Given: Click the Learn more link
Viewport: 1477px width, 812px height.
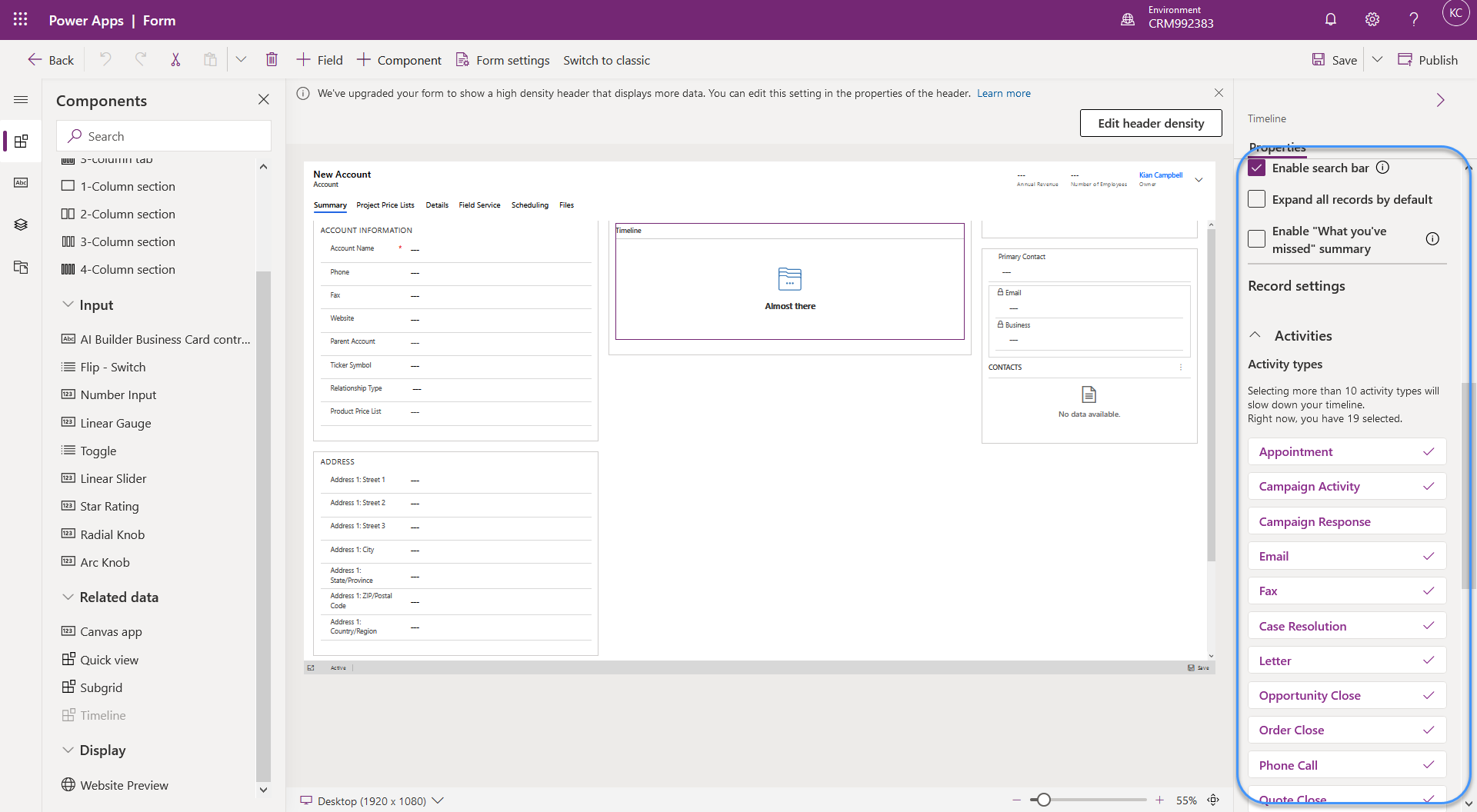Looking at the screenshot, I should click(1003, 93).
